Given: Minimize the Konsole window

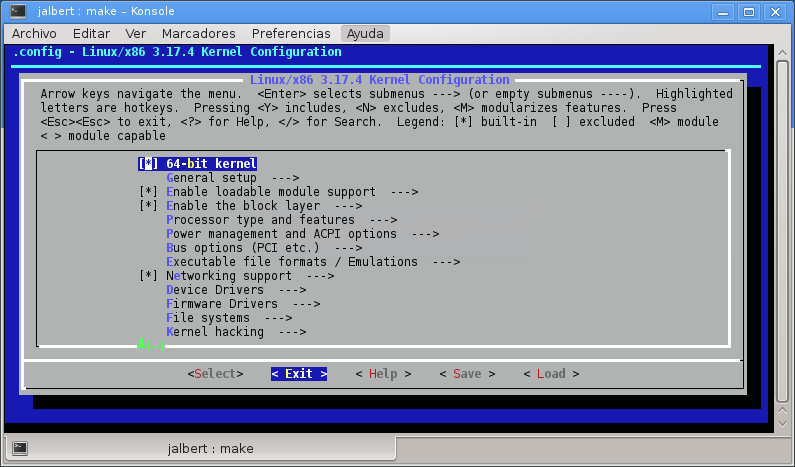Looking at the screenshot, I should (x=725, y=11).
